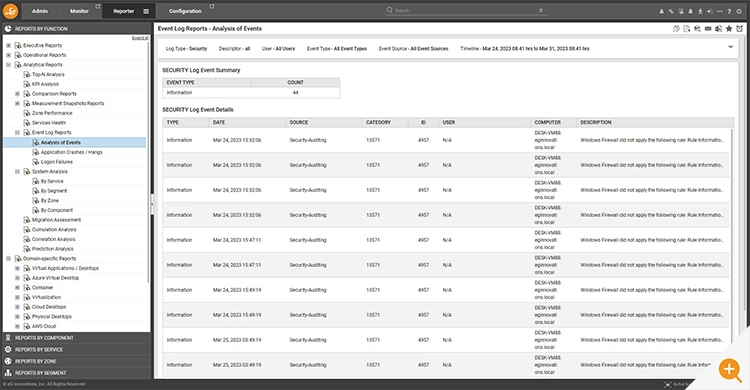The height and width of the screenshot is (390, 750).
Task: Switch to the Monitor tab
Action: point(79,11)
